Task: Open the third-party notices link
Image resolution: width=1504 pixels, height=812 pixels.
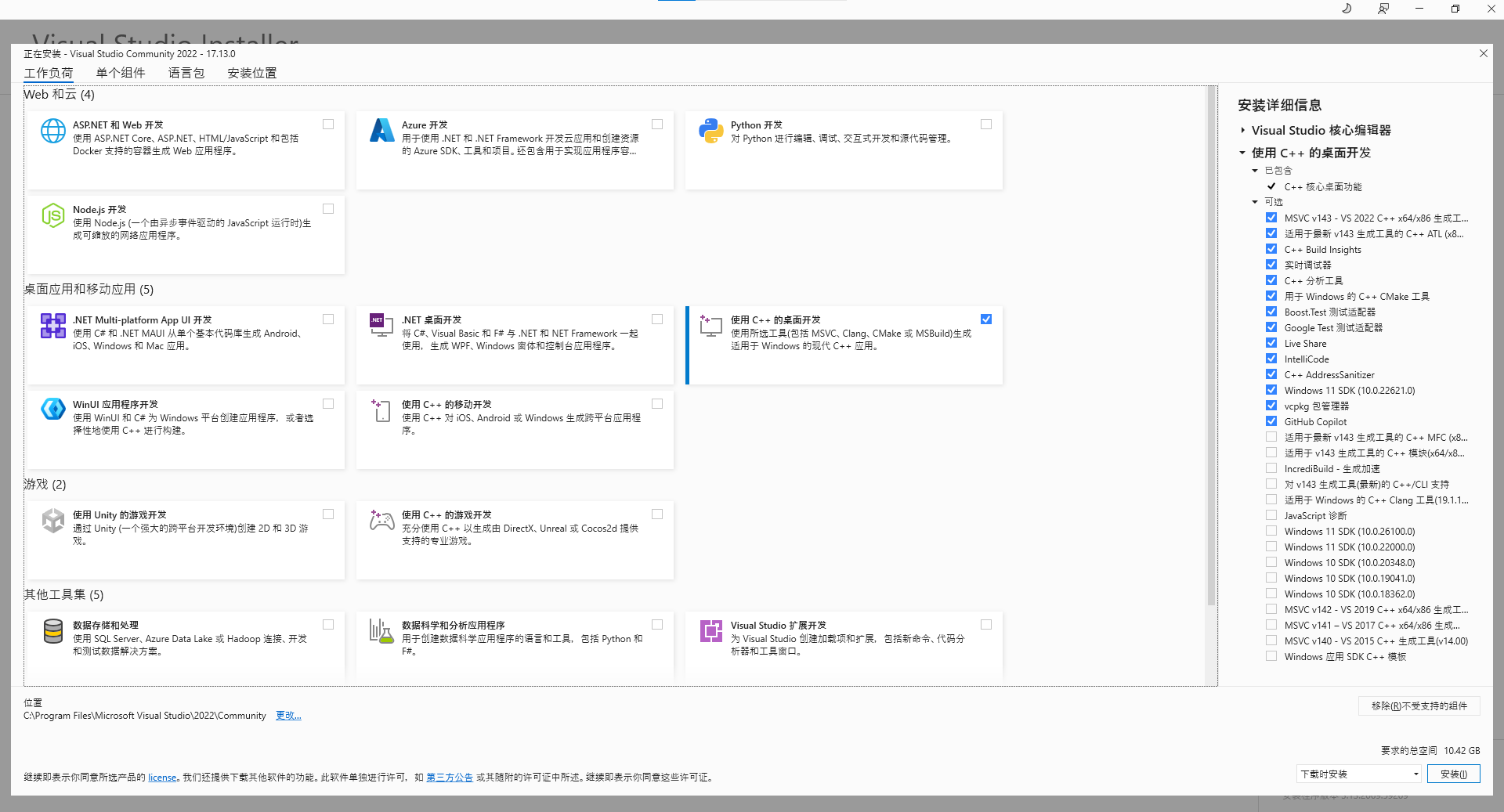Action: tap(450, 778)
